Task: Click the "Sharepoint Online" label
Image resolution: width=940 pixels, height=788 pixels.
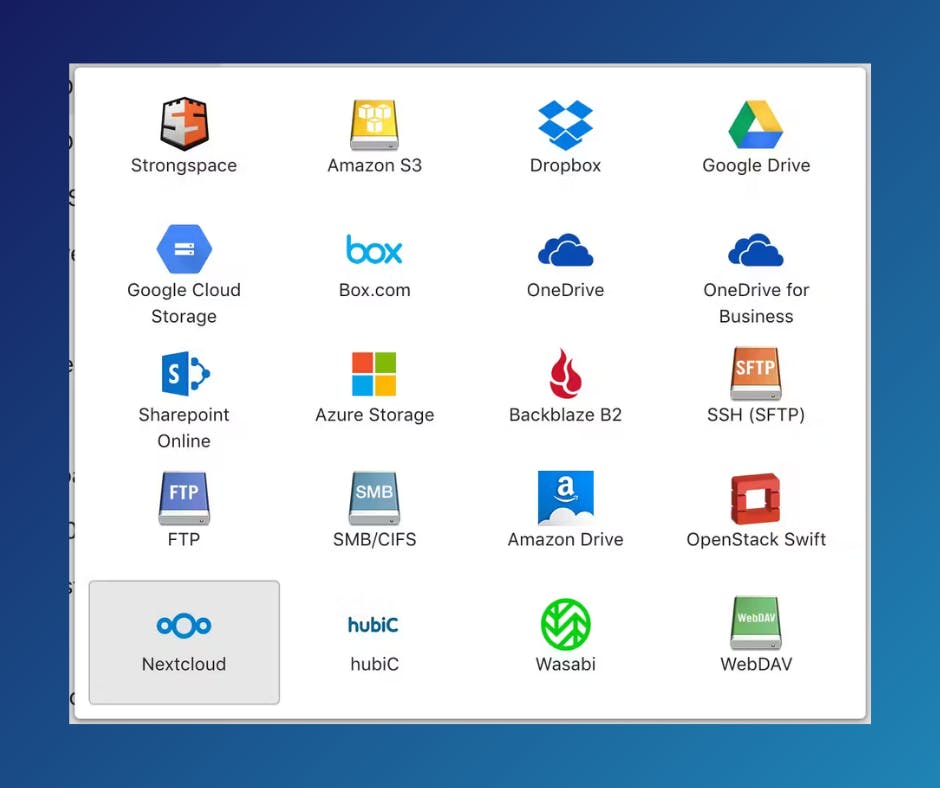Action: tap(184, 428)
